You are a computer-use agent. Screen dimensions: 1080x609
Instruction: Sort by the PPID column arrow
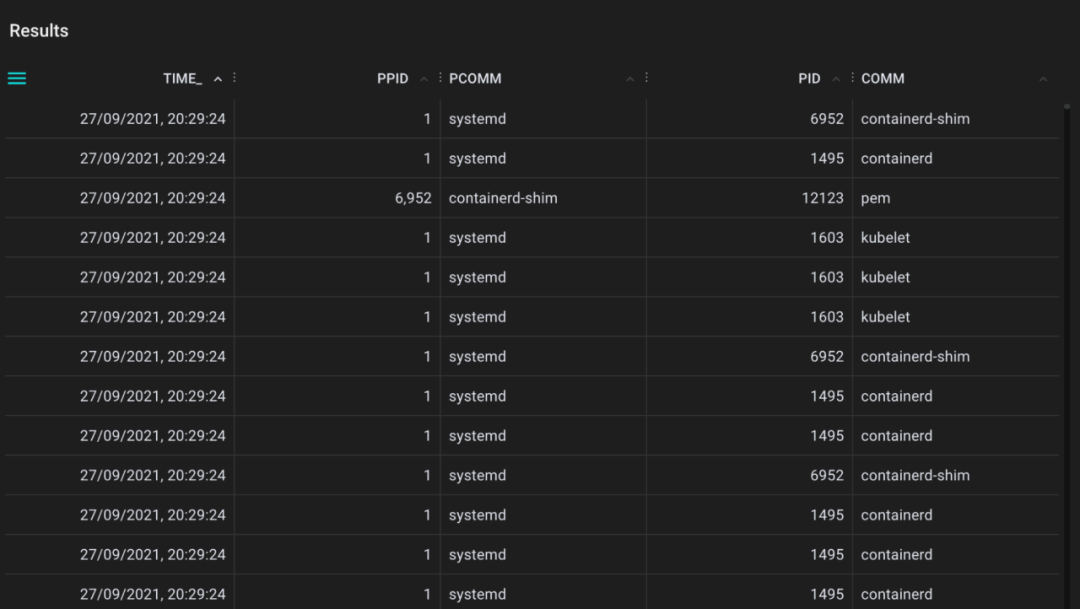(x=424, y=79)
